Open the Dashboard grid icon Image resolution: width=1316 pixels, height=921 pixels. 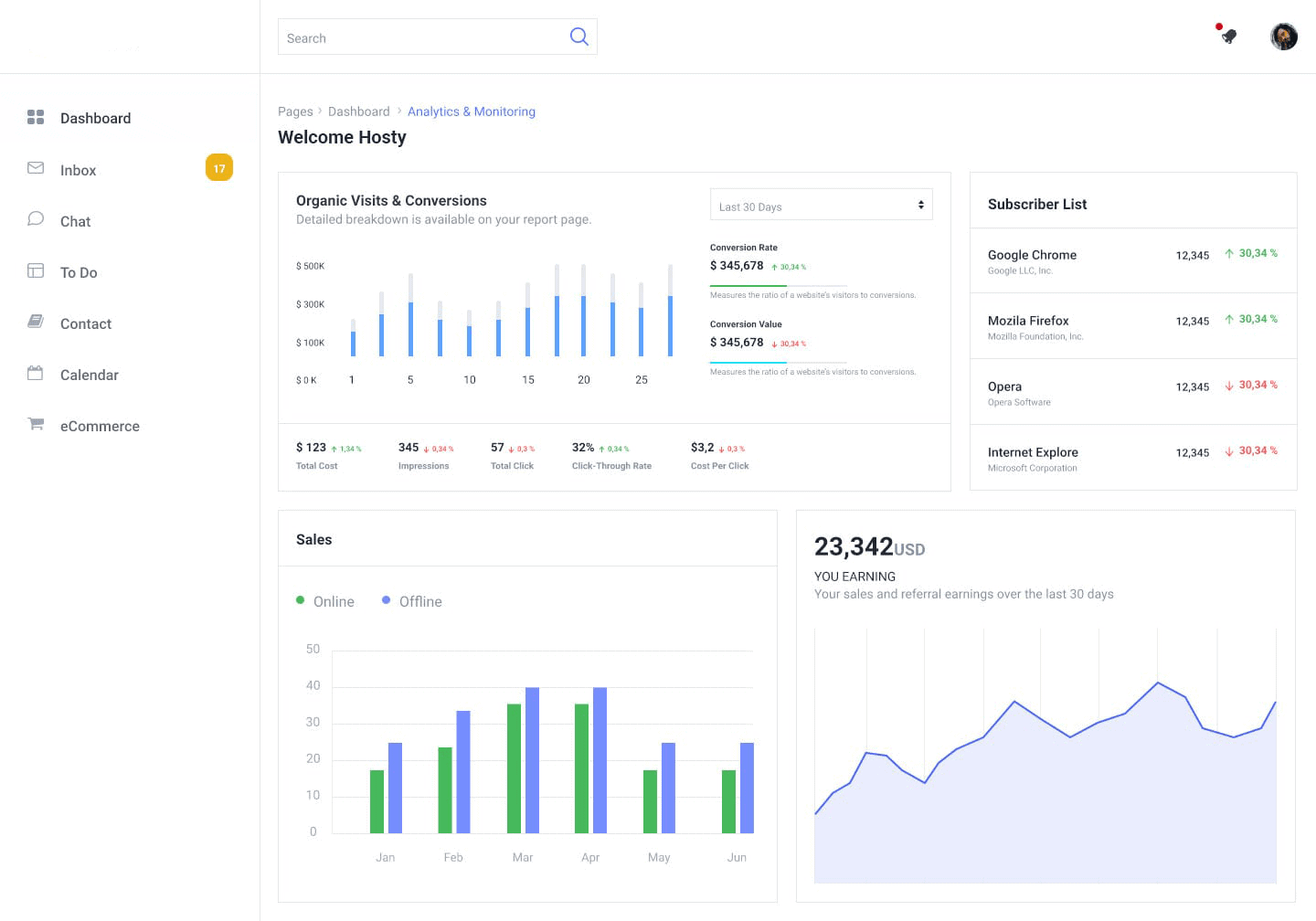35,117
